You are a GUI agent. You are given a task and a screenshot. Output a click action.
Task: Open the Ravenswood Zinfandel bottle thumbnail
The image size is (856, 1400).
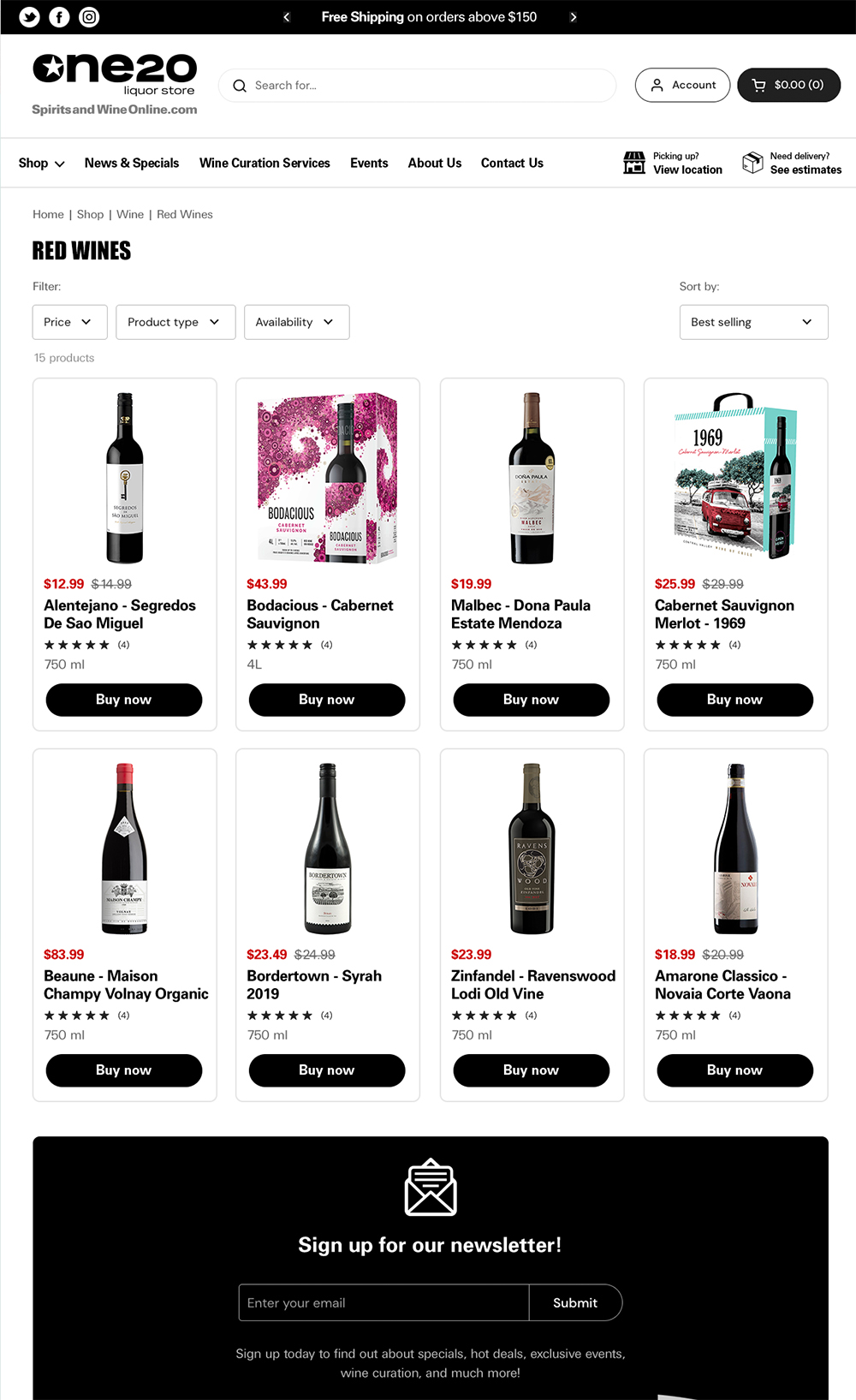532,848
